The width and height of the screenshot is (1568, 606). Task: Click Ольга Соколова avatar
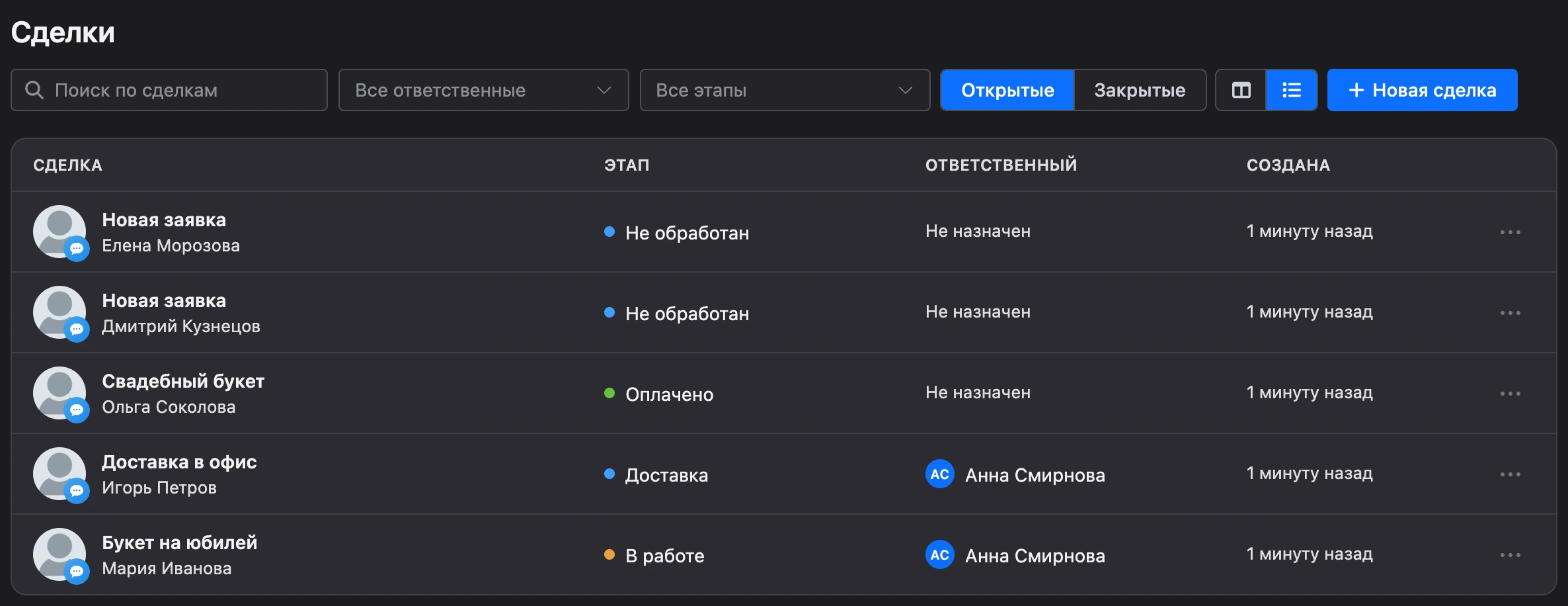[x=59, y=393]
